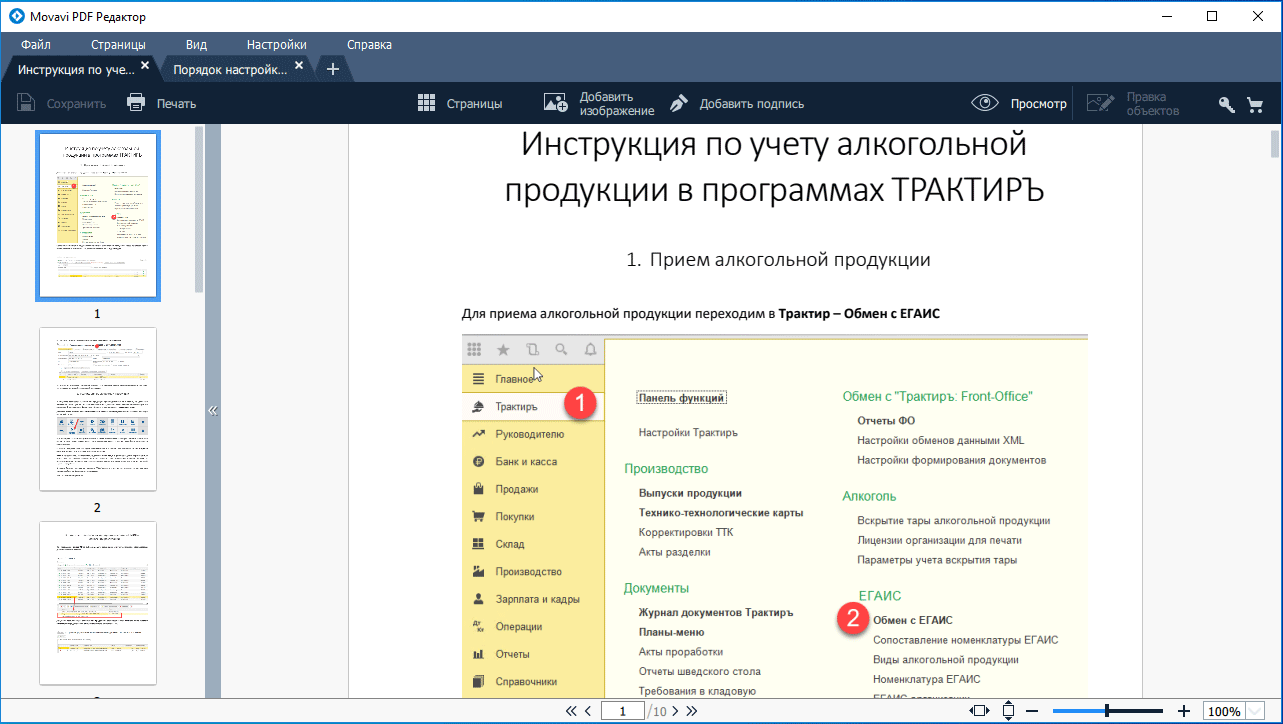Jump to the last page with the double arrow
Viewport: 1283px width, 724px height.
[x=691, y=711]
